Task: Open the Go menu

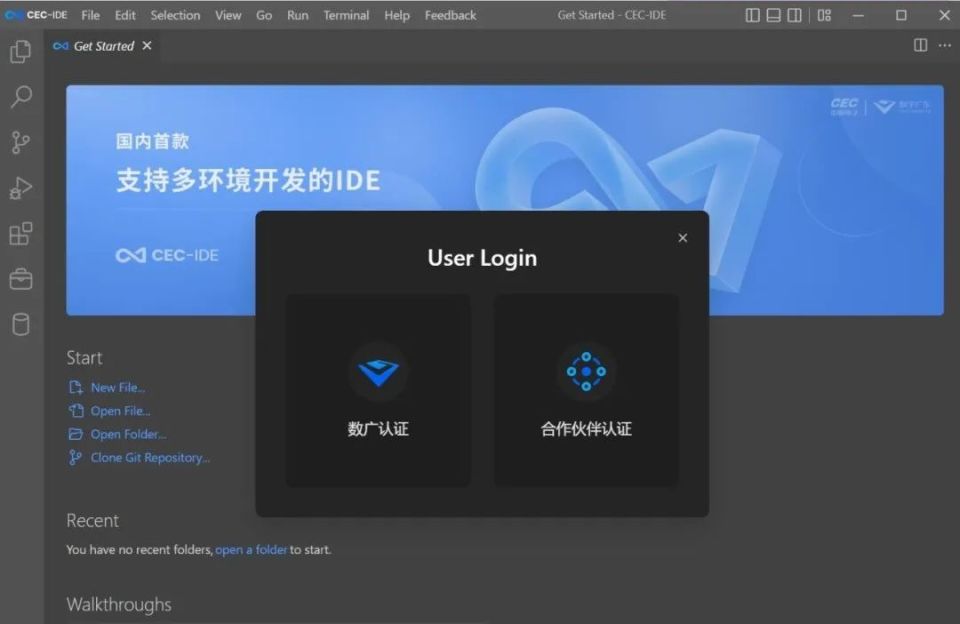Action: (264, 15)
